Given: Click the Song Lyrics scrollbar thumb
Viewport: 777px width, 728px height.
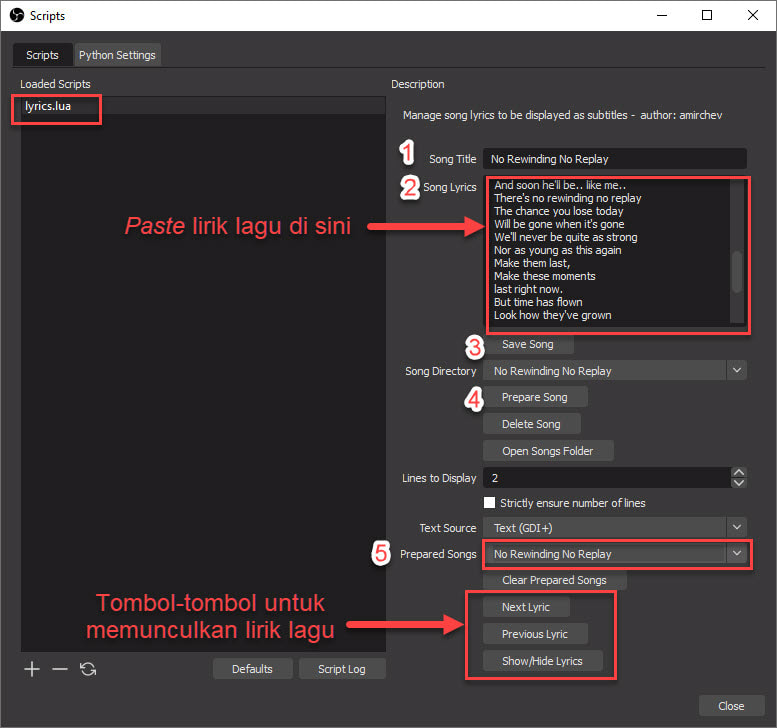Looking at the screenshot, I should (x=737, y=272).
